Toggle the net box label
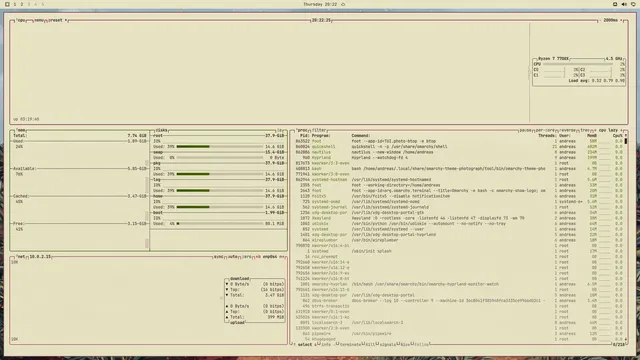This screenshot has height=360, width=640. 21,257
